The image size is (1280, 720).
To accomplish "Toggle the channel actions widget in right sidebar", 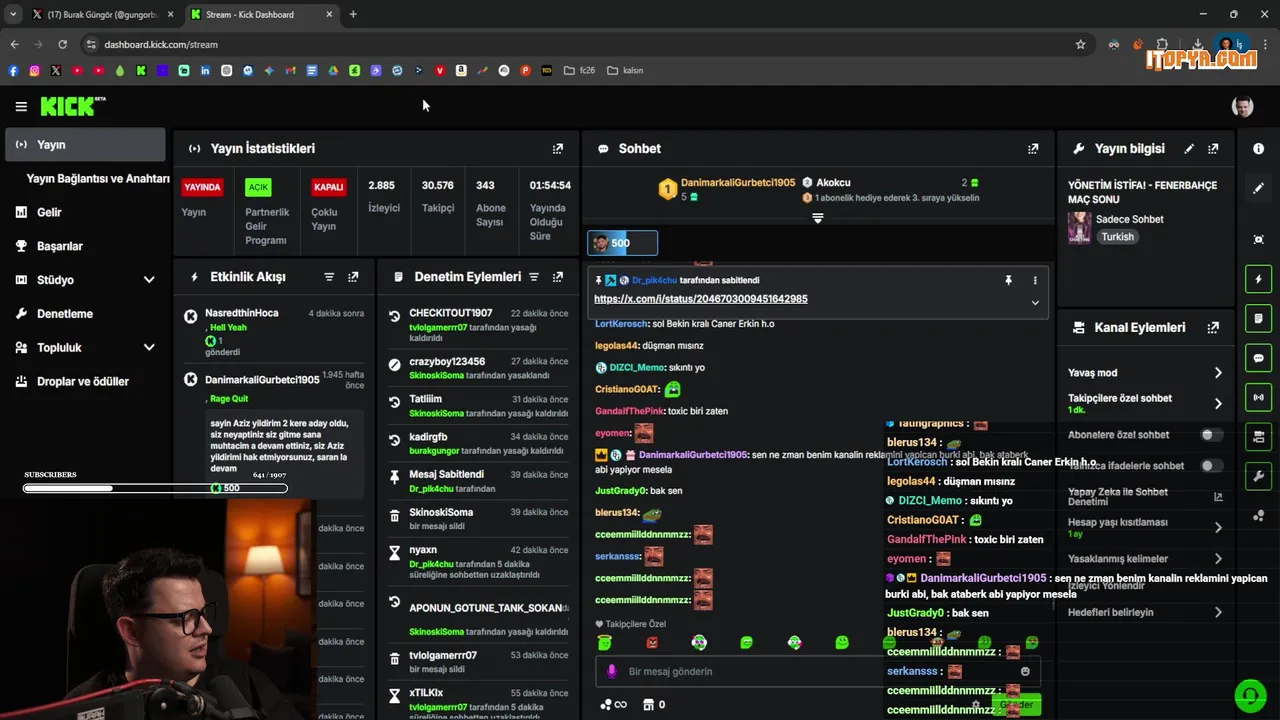I will [1259, 436].
